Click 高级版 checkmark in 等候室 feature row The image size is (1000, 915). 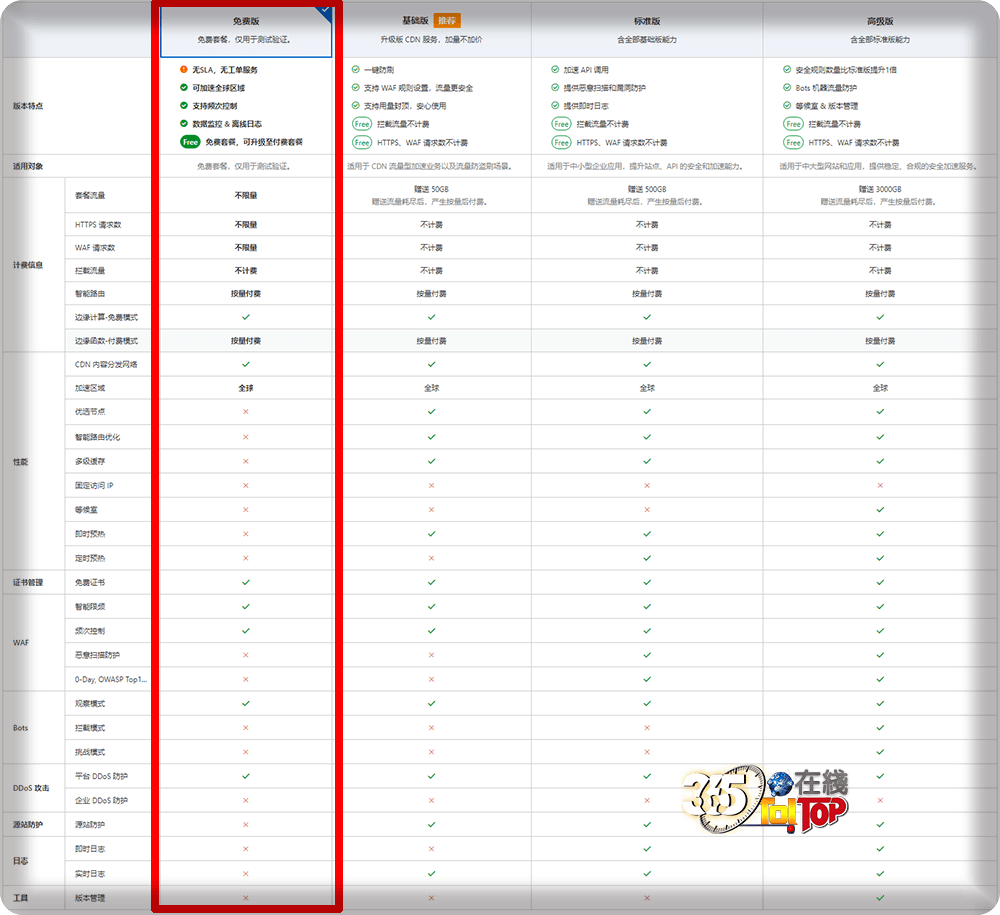click(880, 509)
